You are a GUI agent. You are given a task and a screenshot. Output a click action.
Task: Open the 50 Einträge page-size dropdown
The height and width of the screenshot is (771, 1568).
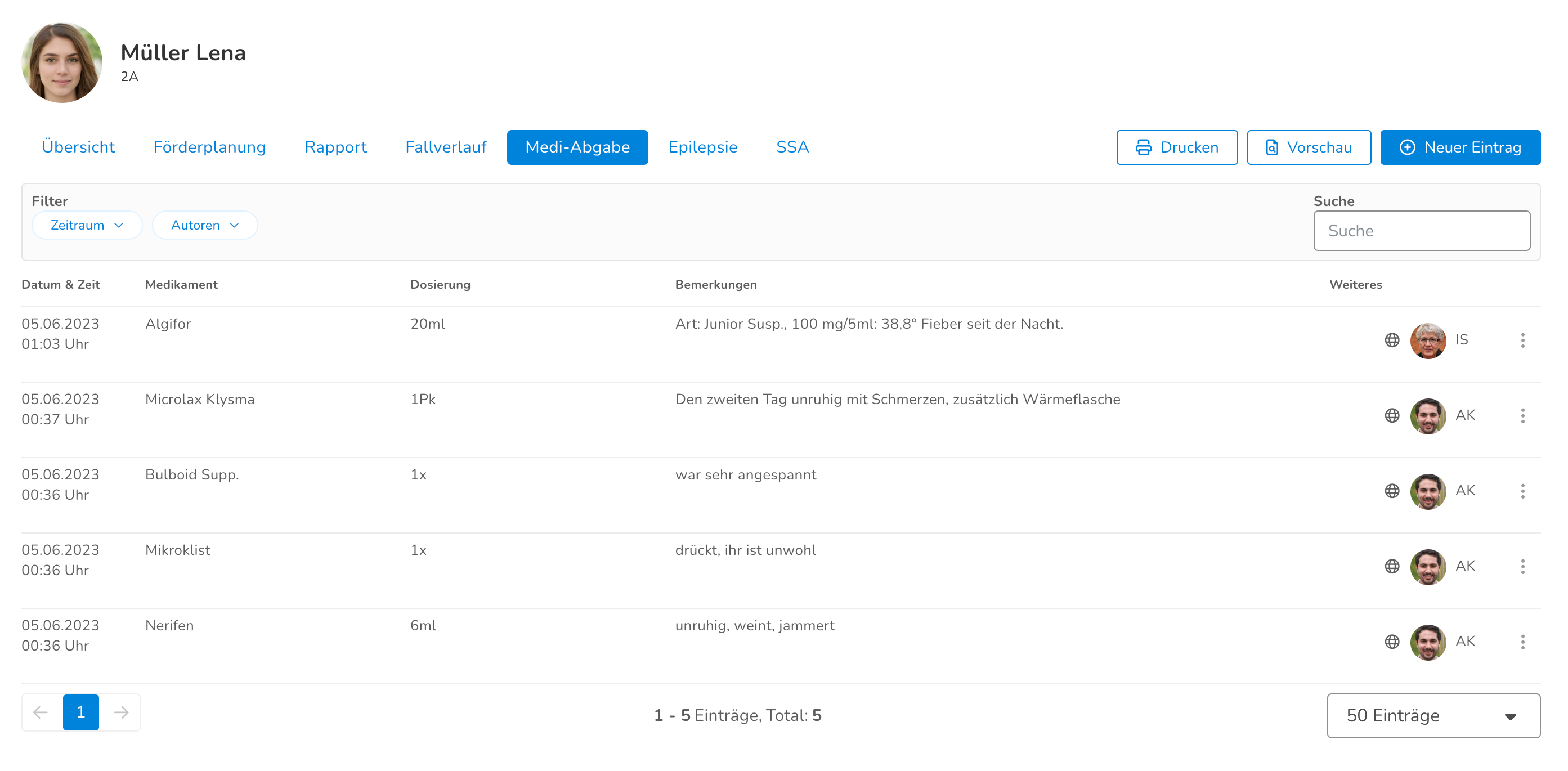pyautogui.click(x=1433, y=716)
